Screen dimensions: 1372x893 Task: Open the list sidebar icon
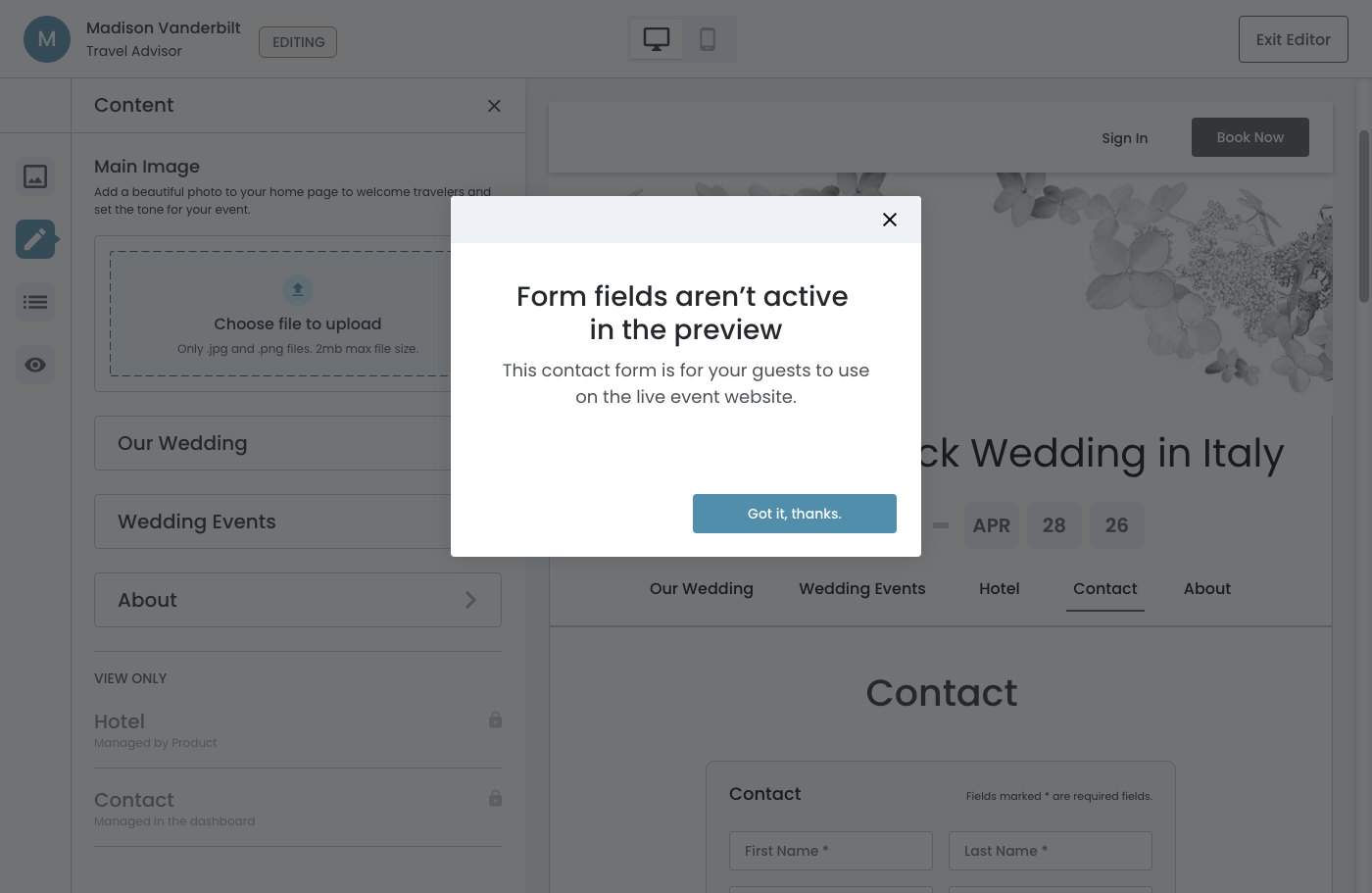point(35,302)
